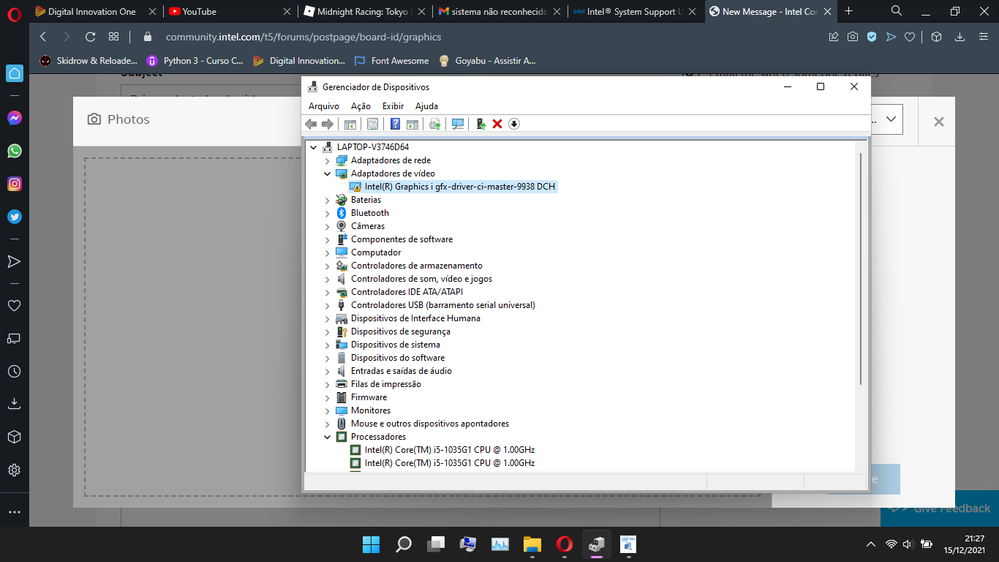
Task: Click the add legacy hardware toolbar icon
Action: pos(480,124)
